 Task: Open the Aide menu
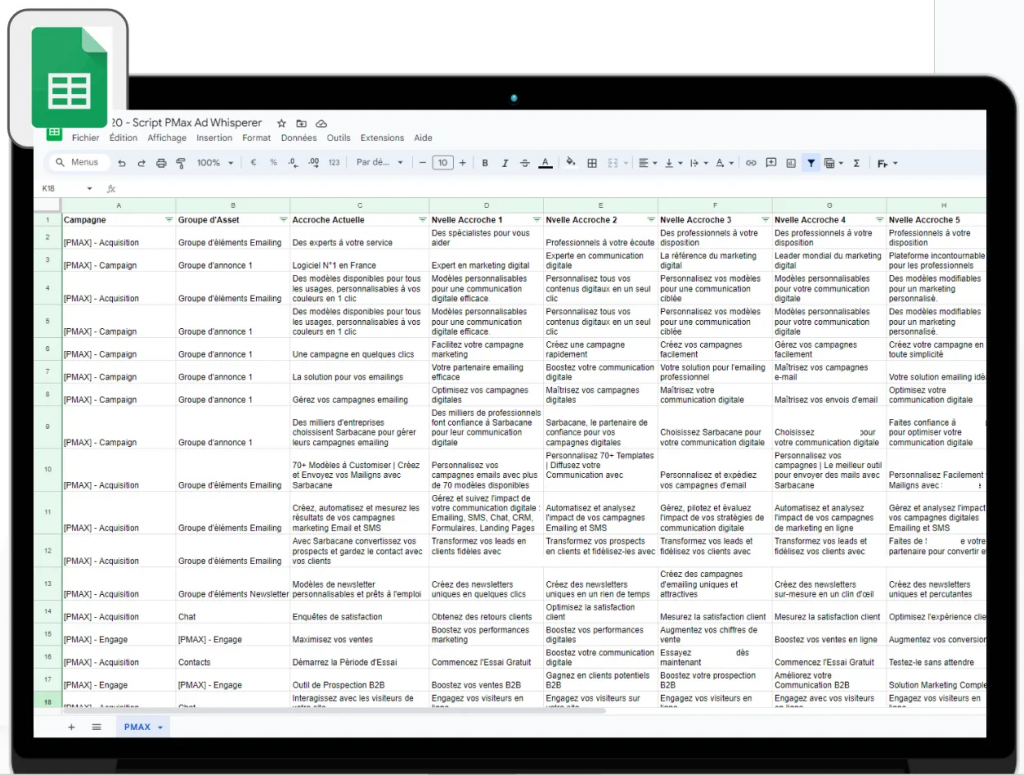tap(423, 138)
